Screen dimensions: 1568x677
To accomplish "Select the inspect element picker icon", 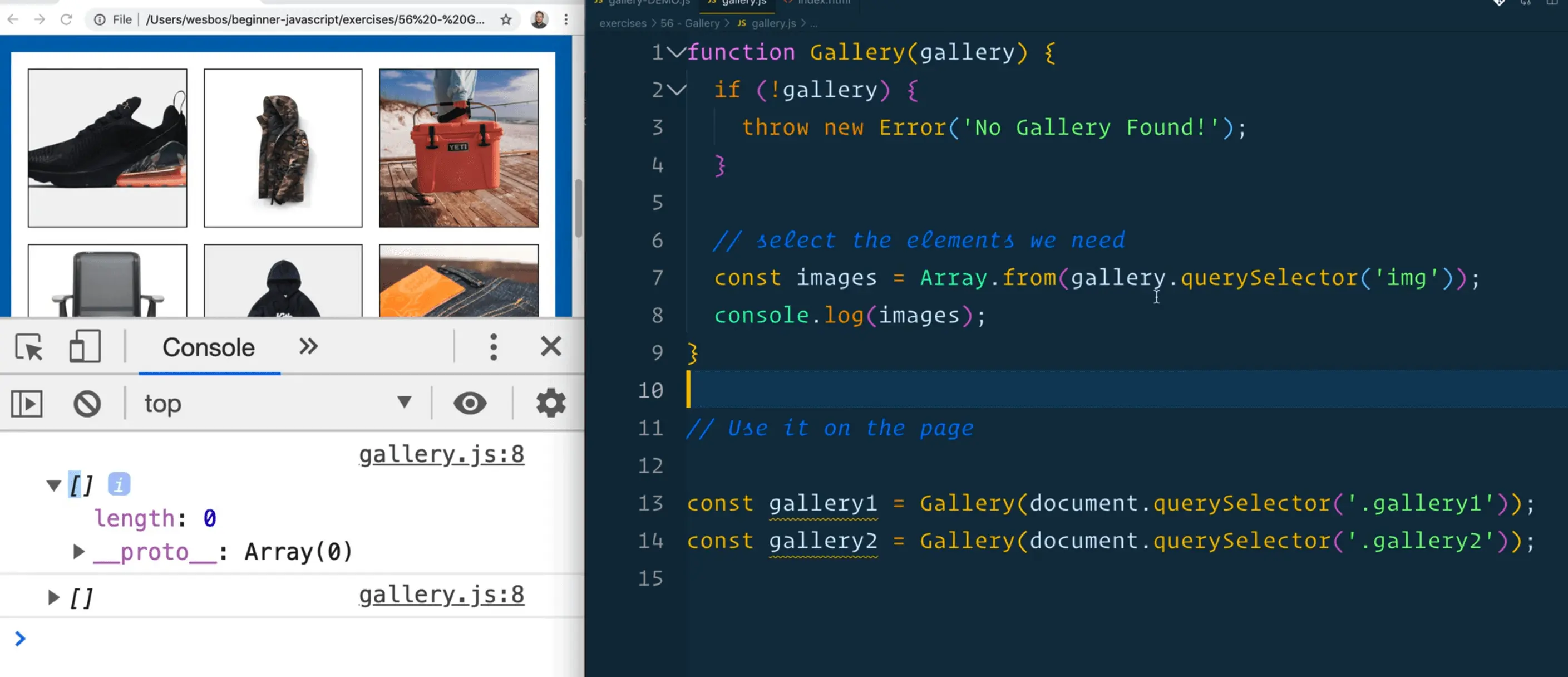I will coord(28,347).
